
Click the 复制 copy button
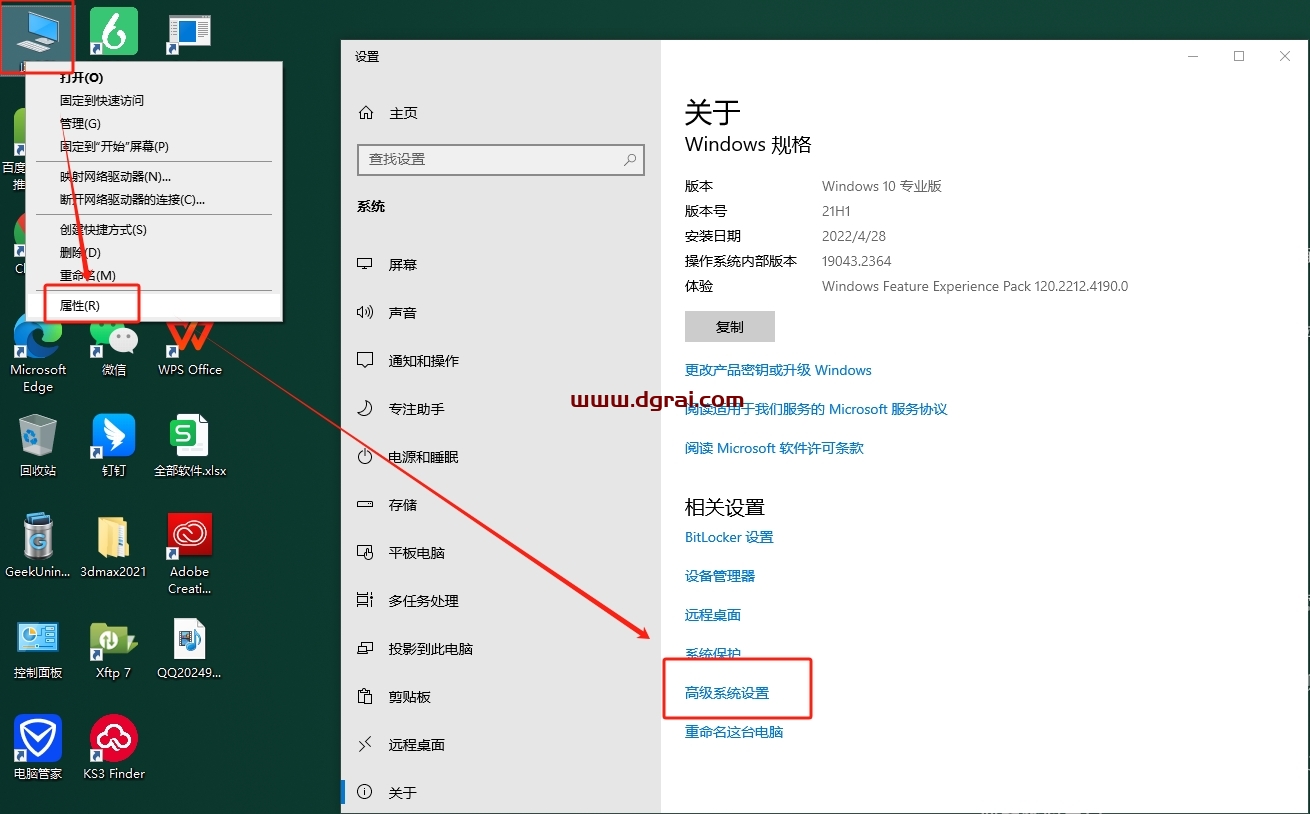click(x=729, y=326)
